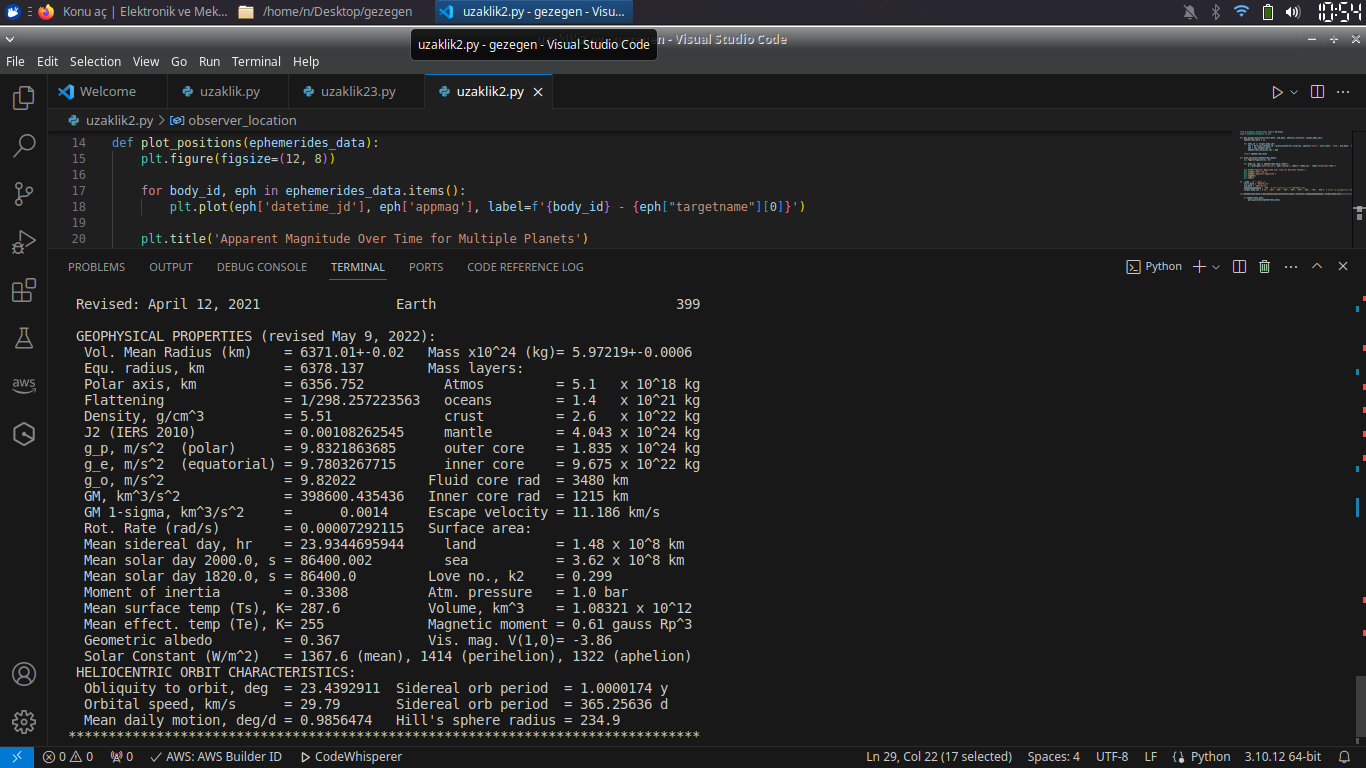Image resolution: width=1366 pixels, height=768 pixels.
Task: Switch to the uzaklik23.py tab
Action: (x=358, y=92)
